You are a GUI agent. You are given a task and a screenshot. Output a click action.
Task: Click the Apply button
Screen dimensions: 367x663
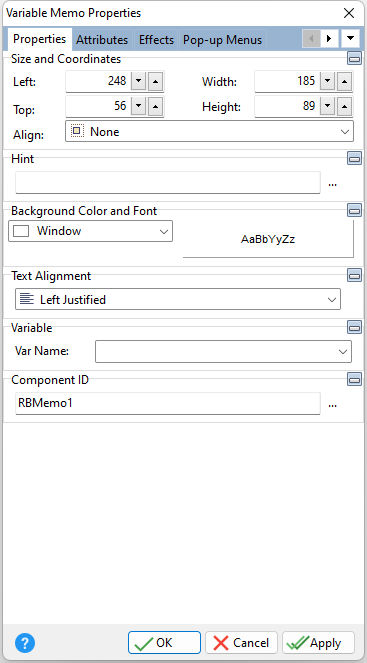318,643
